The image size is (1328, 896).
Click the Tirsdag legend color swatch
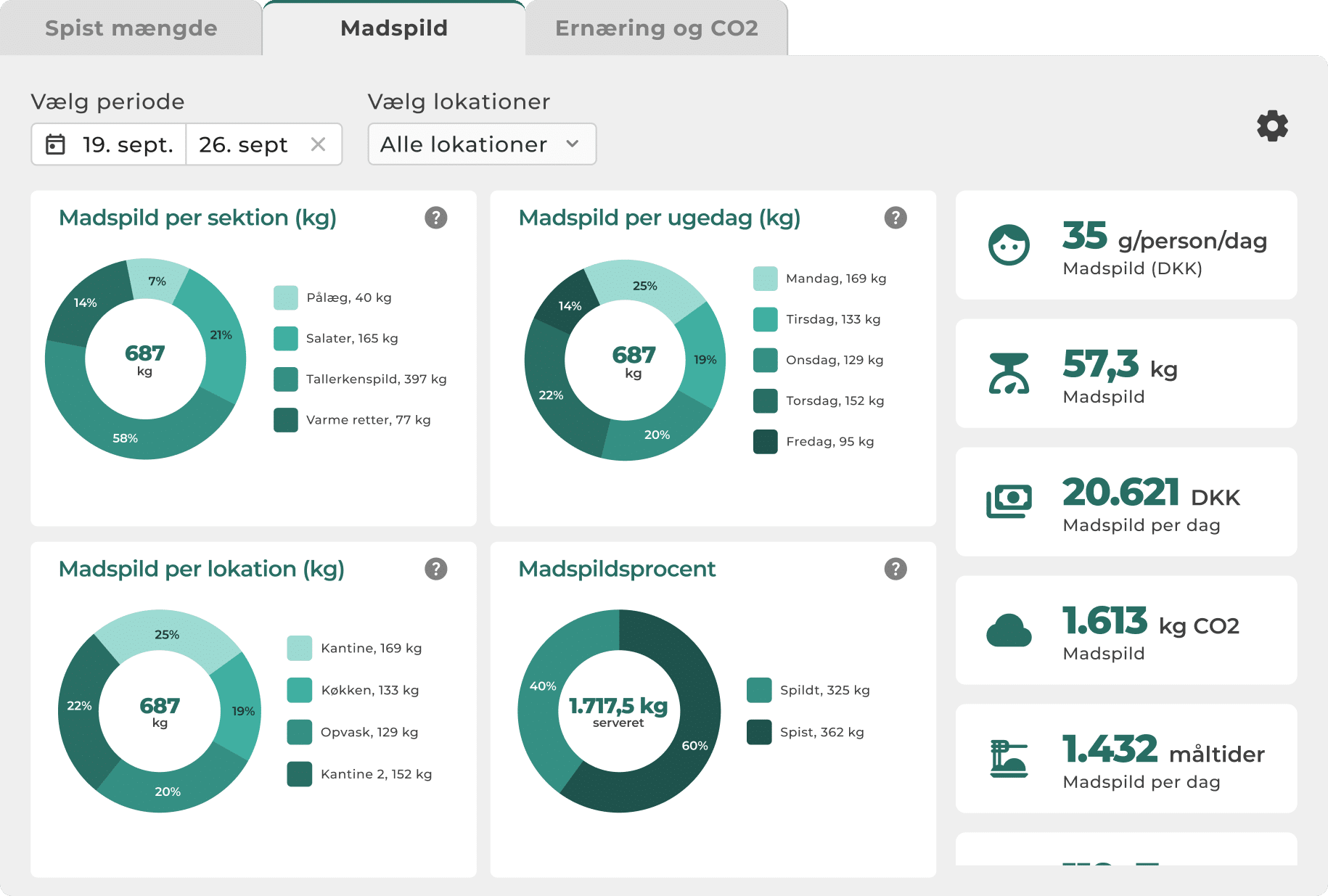click(x=766, y=319)
